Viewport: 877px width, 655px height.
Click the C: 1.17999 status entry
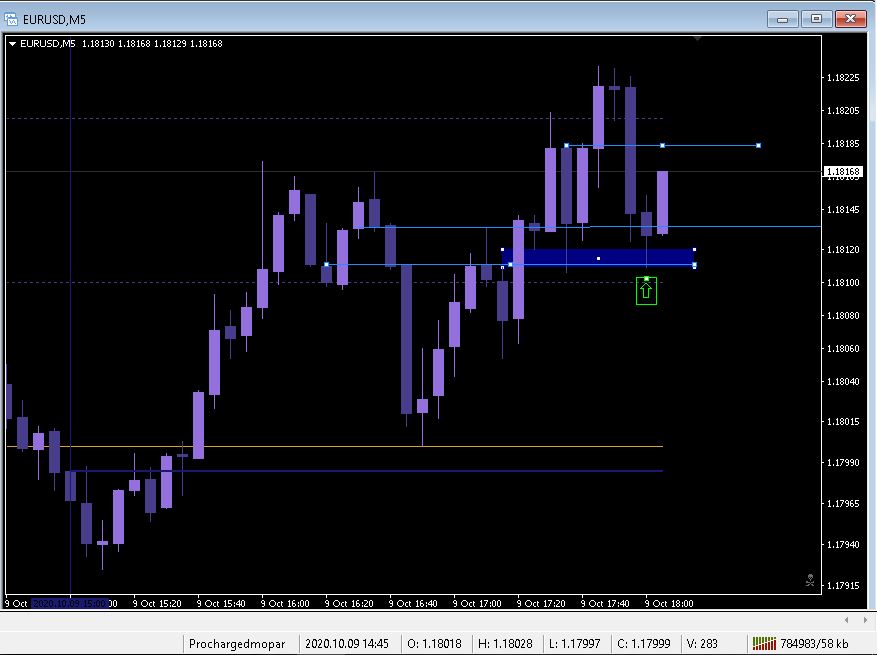tap(644, 644)
